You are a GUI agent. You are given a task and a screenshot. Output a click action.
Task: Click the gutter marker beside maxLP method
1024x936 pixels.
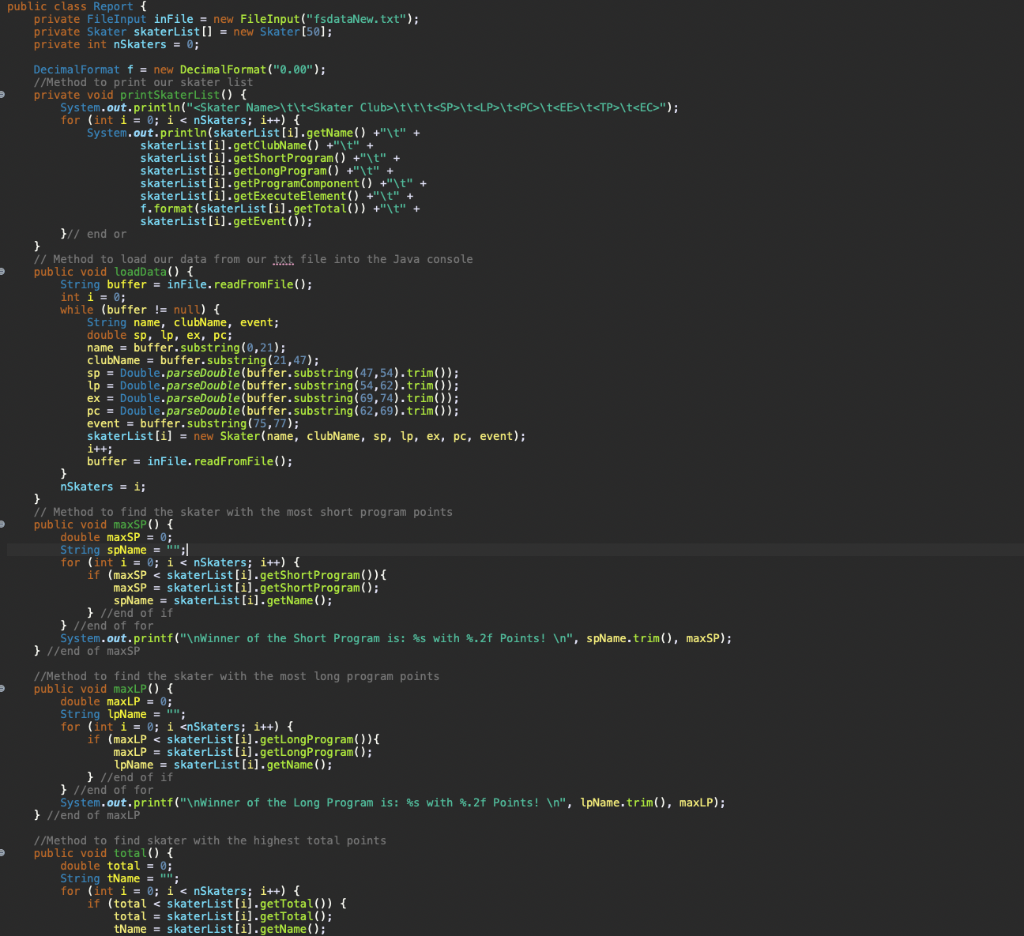point(6,688)
